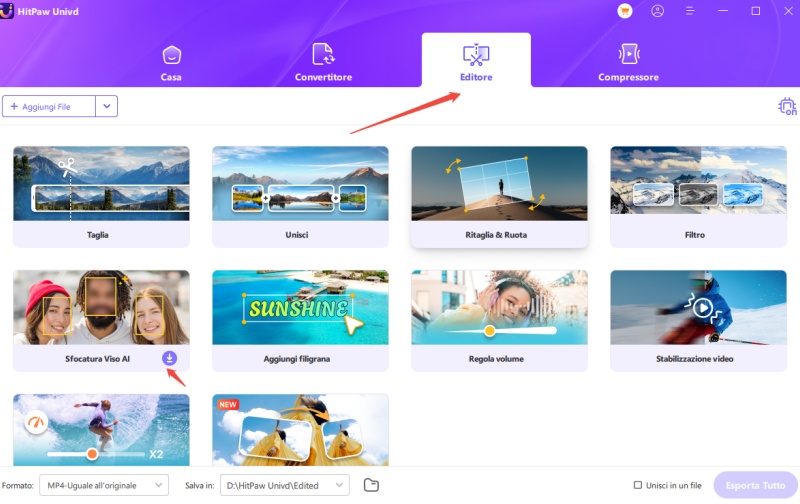Screen dimensions: 800x504
Task: Enable the 'Unisci in un file' checkbox
Action: 638,485
